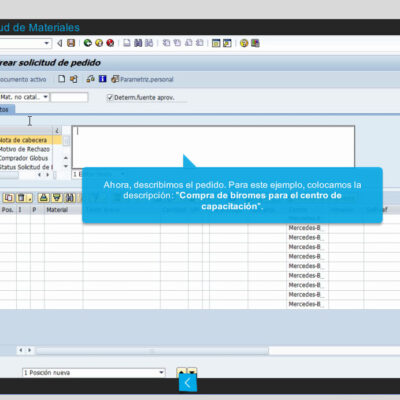Screen dimensions: 400x400
Task: Click the up arrow next to Posición nueva
Action: (x=181, y=372)
